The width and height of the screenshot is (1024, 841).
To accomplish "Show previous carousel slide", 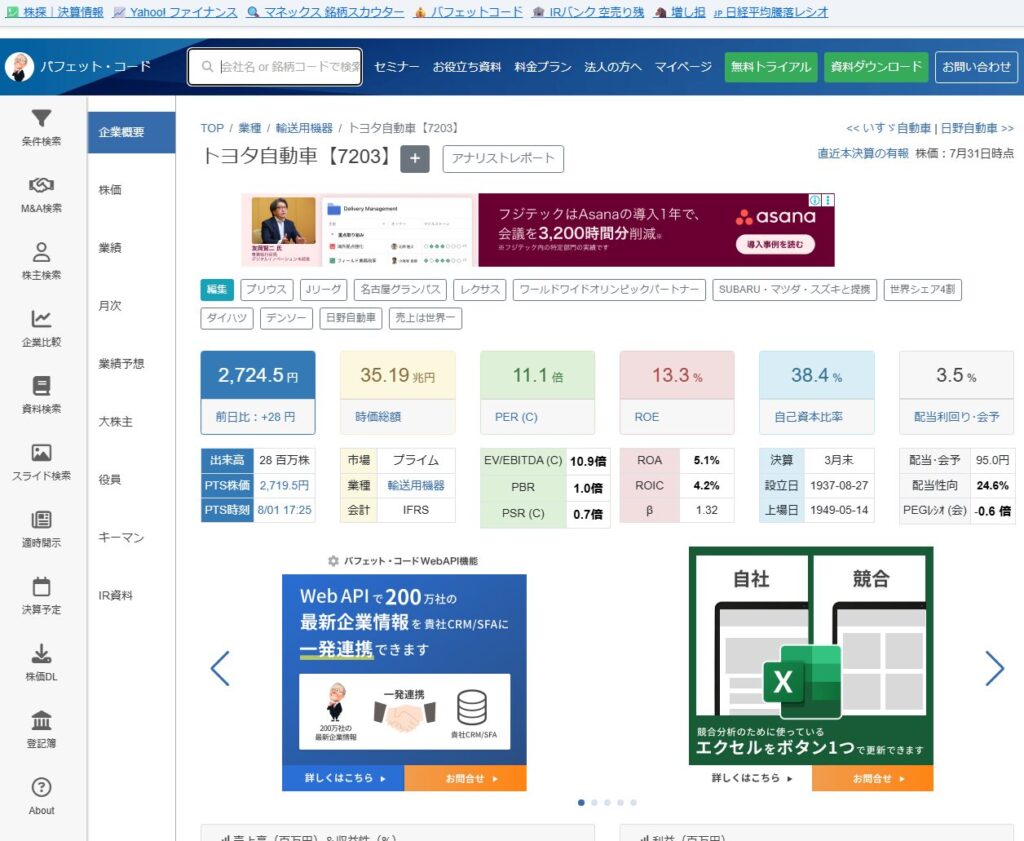I will pos(220,668).
